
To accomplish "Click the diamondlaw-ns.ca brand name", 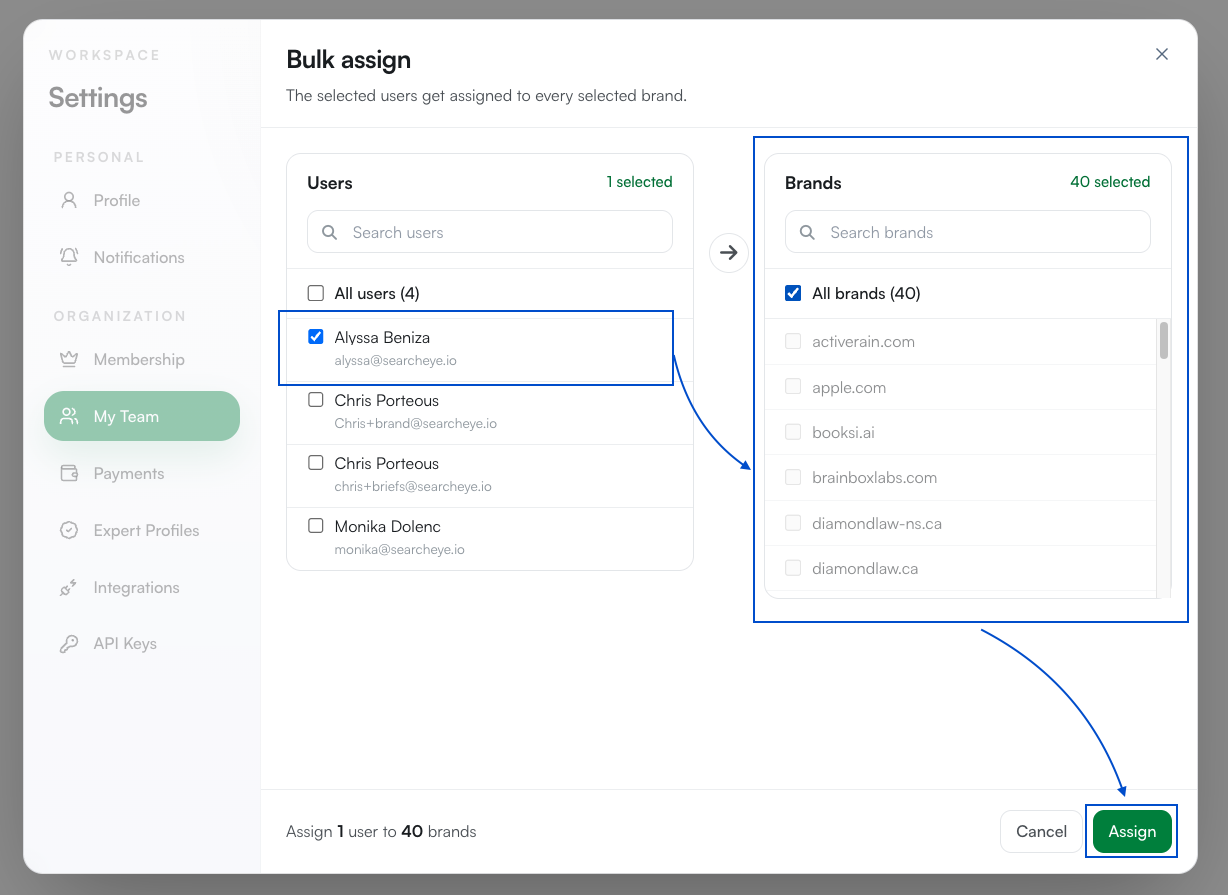I will 877,523.
